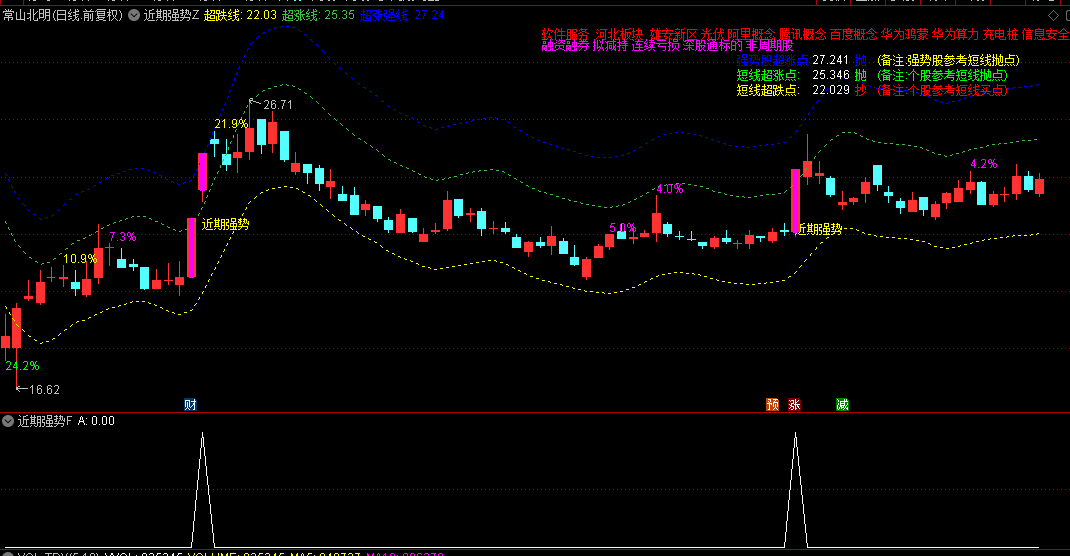Click the 26.71 high price label
This screenshot has width=1070, height=556.
coord(278,105)
